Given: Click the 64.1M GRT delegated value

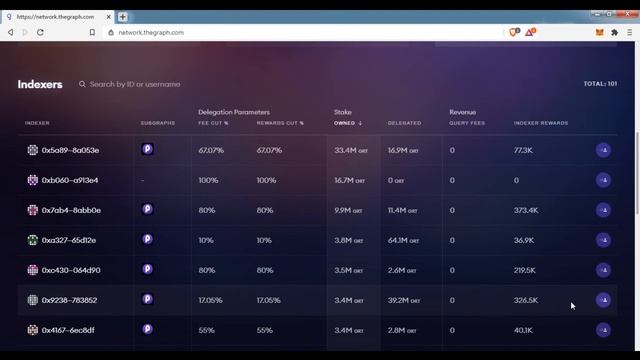Looking at the screenshot, I should [403, 240].
